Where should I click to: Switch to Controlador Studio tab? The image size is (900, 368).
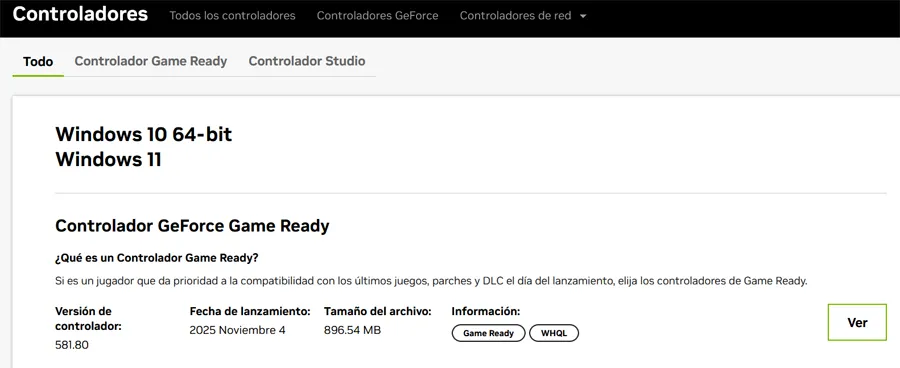click(307, 61)
